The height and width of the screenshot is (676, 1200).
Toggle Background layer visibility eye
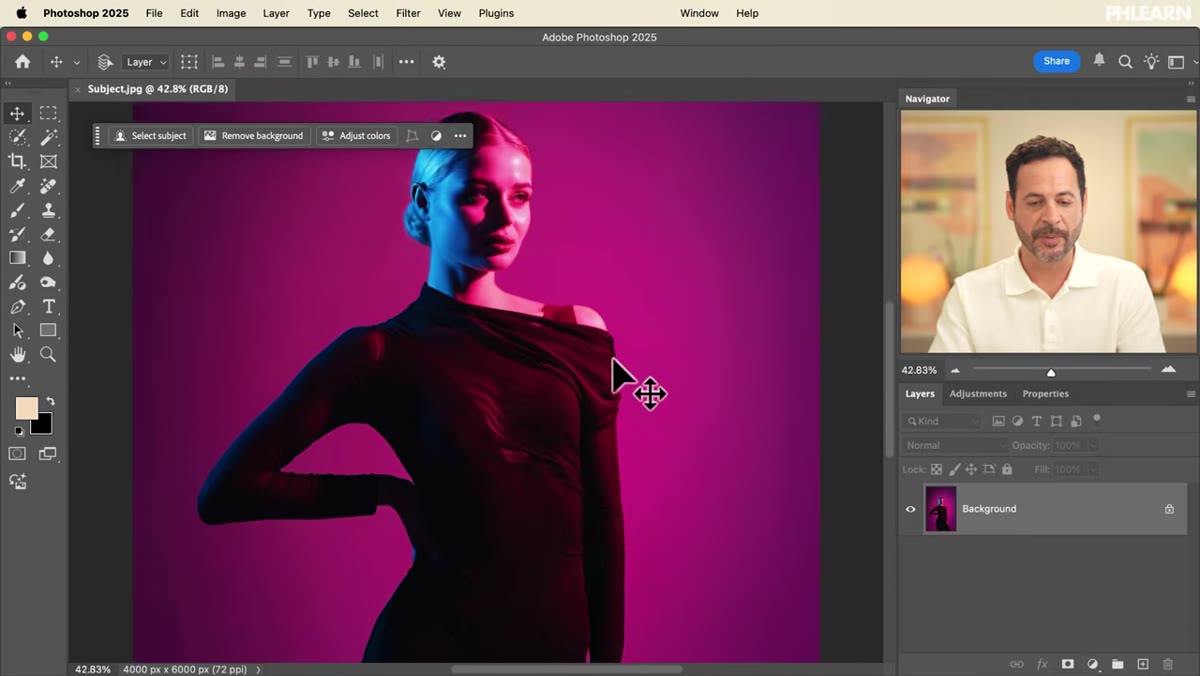[910, 509]
